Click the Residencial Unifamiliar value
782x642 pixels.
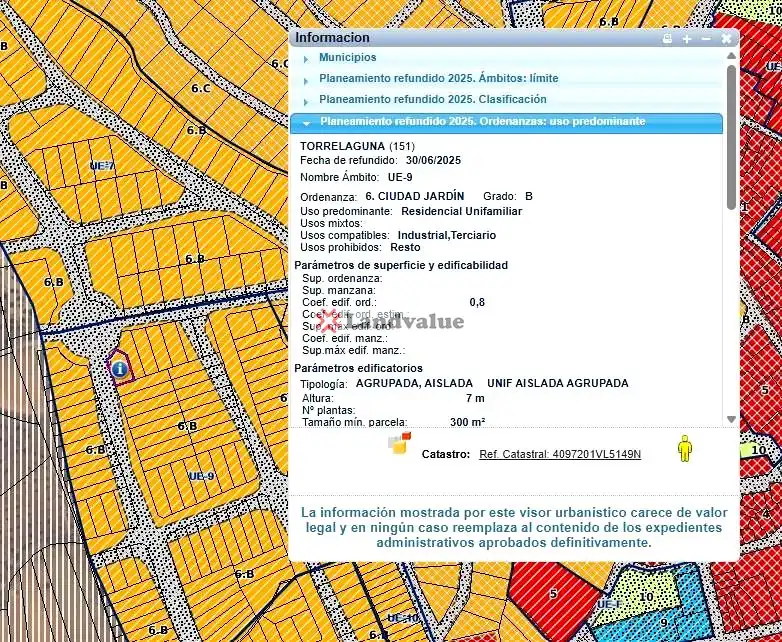click(x=461, y=212)
